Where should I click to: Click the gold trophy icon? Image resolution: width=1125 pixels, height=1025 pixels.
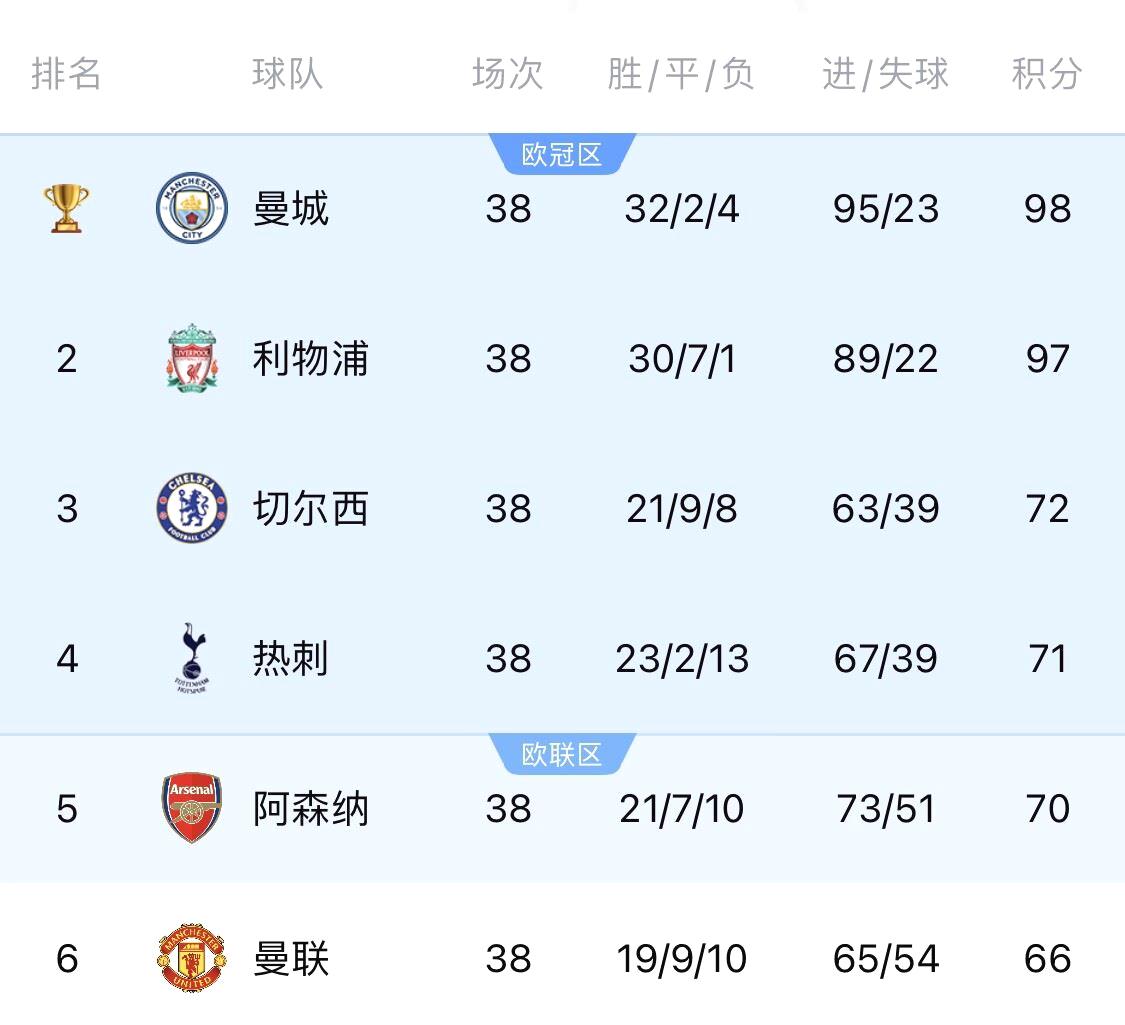tap(66, 208)
